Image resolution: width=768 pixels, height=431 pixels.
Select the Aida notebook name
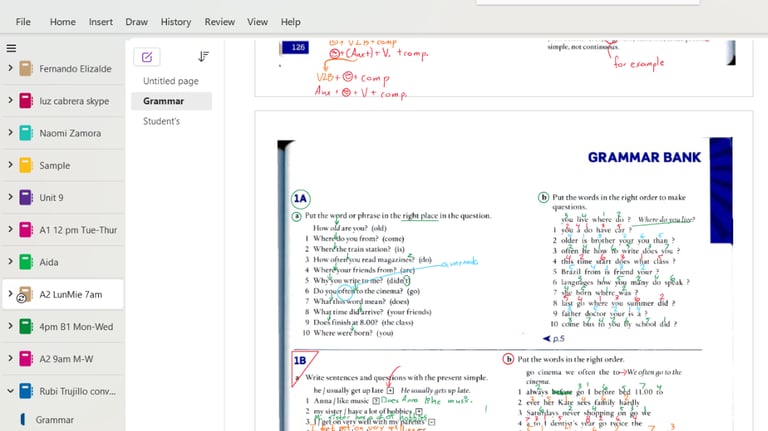(x=49, y=262)
